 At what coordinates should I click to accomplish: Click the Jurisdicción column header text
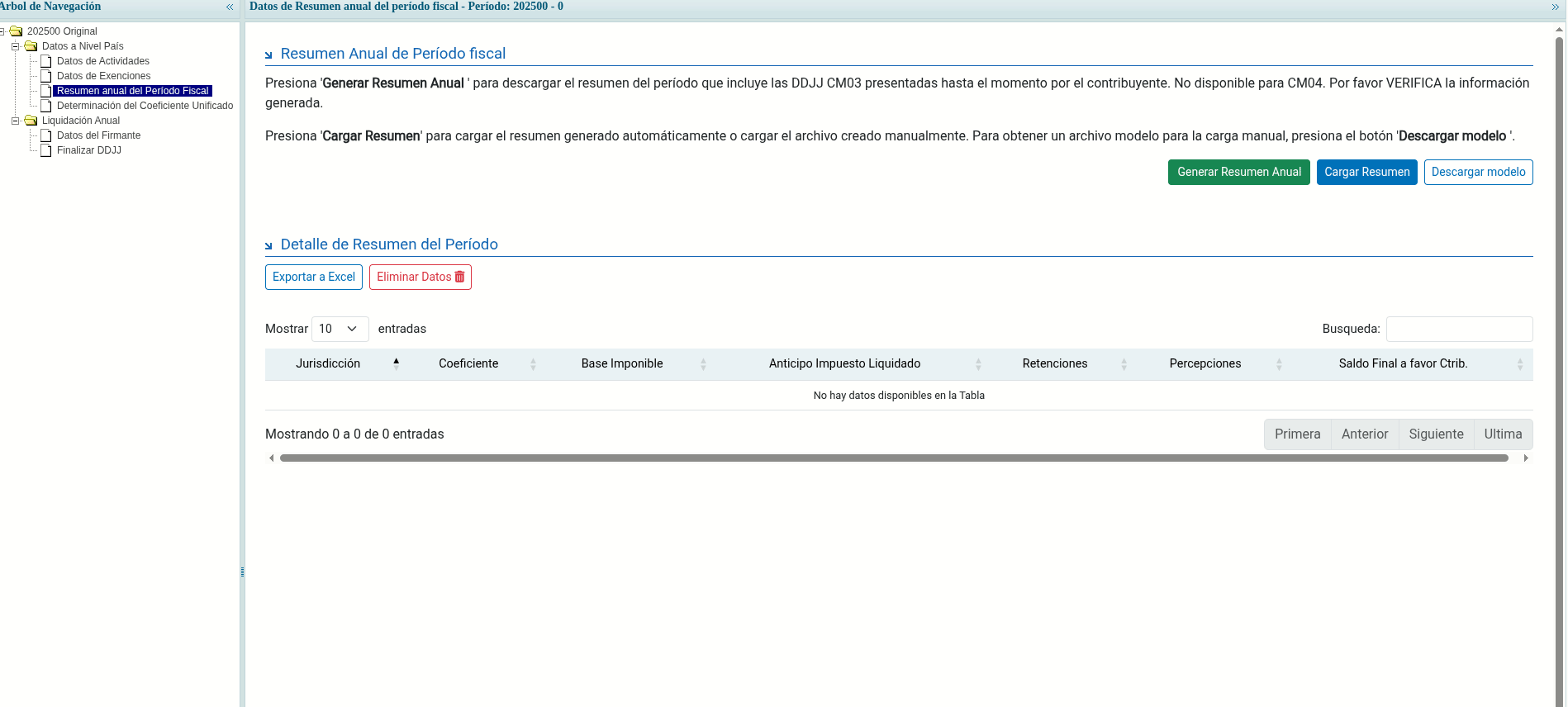[328, 363]
